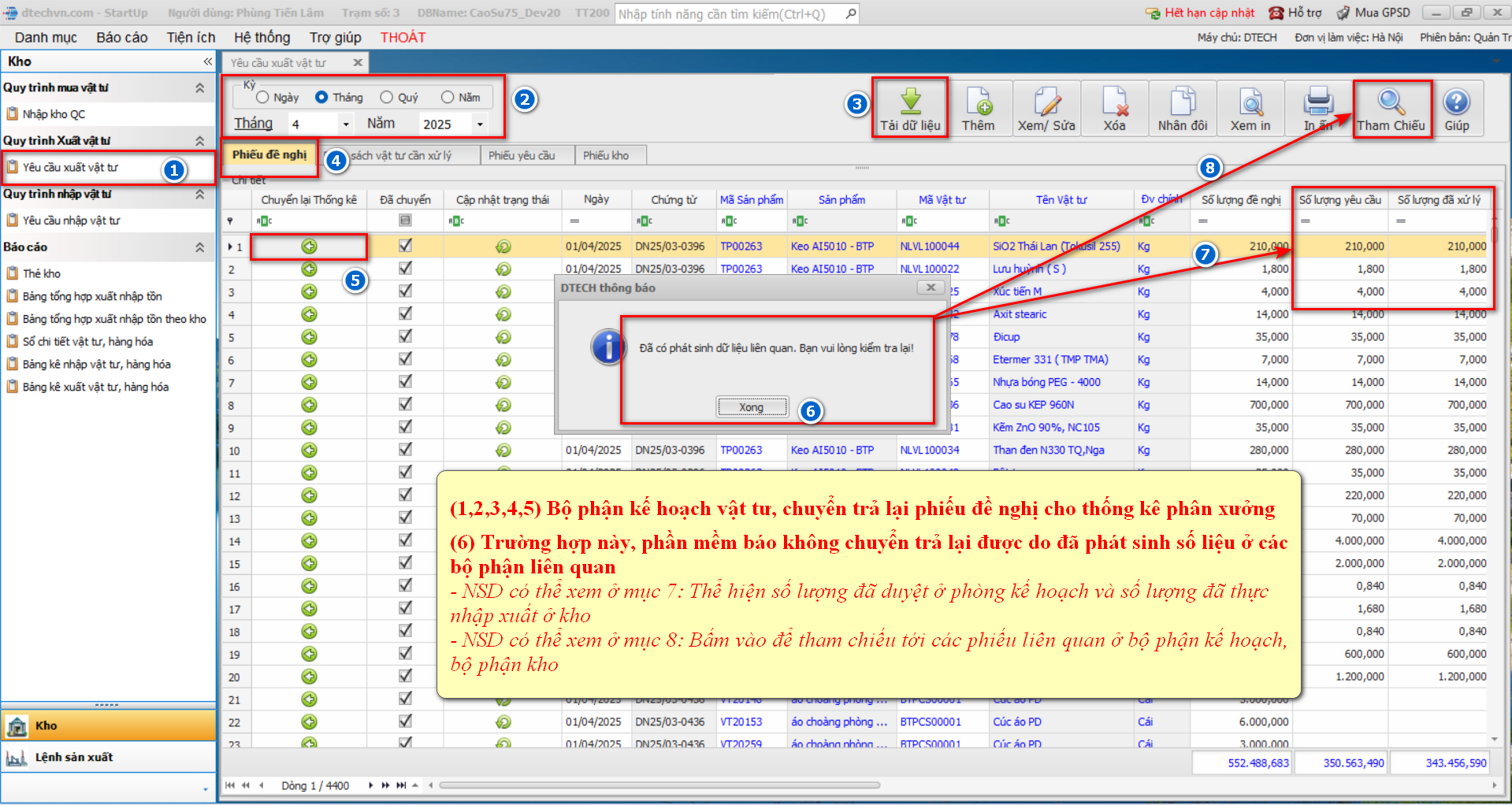Image resolution: width=1512 pixels, height=805 pixels.
Task: Open the Năm year dropdown
Action: pyautogui.click(x=480, y=124)
